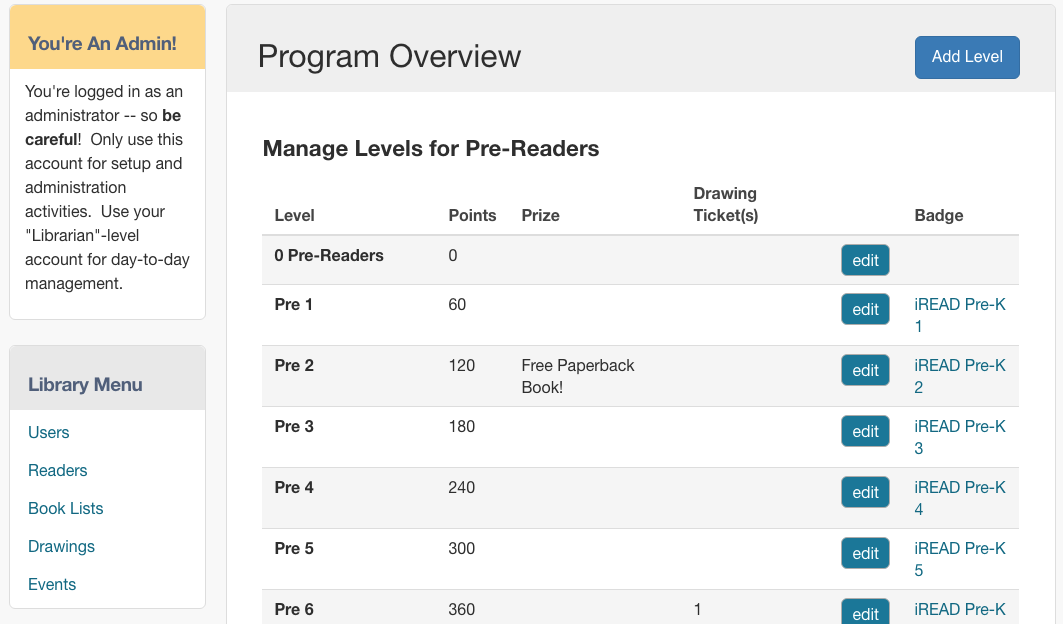Open the iREAD Pre-K 1 badge

pos(959,315)
